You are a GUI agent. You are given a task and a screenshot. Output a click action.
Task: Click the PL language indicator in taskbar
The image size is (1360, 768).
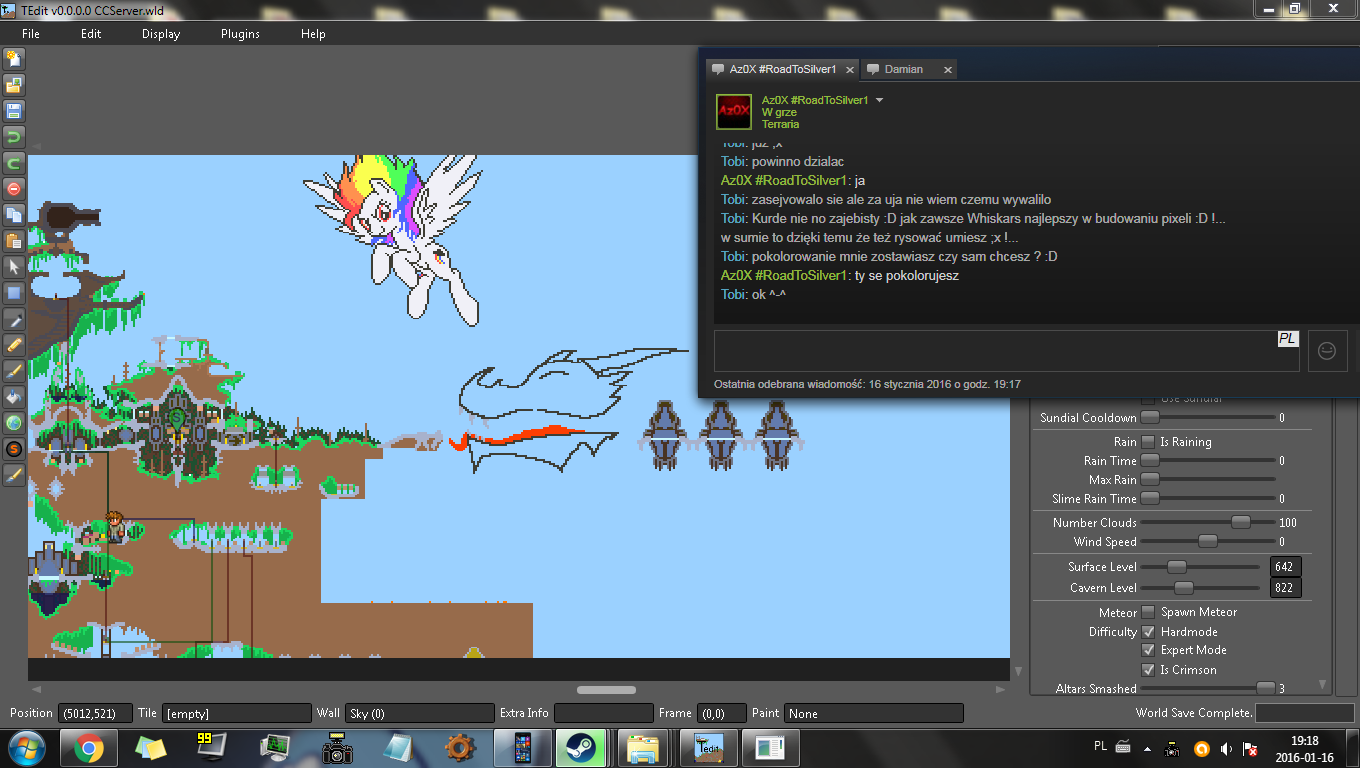(1100, 746)
